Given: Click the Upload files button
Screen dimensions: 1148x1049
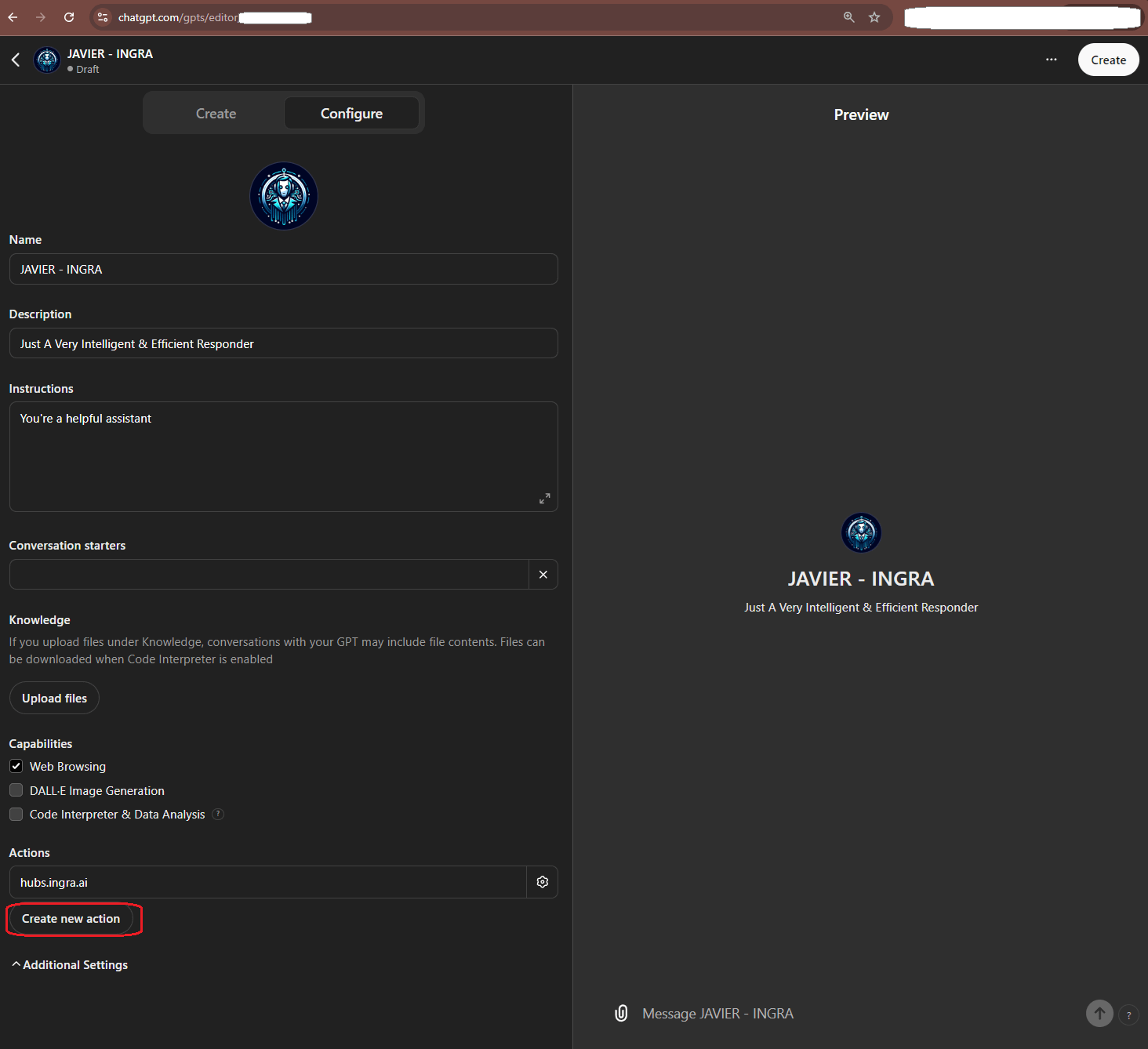Looking at the screenshot, I should pyautogui.click(x=54, y=698).
